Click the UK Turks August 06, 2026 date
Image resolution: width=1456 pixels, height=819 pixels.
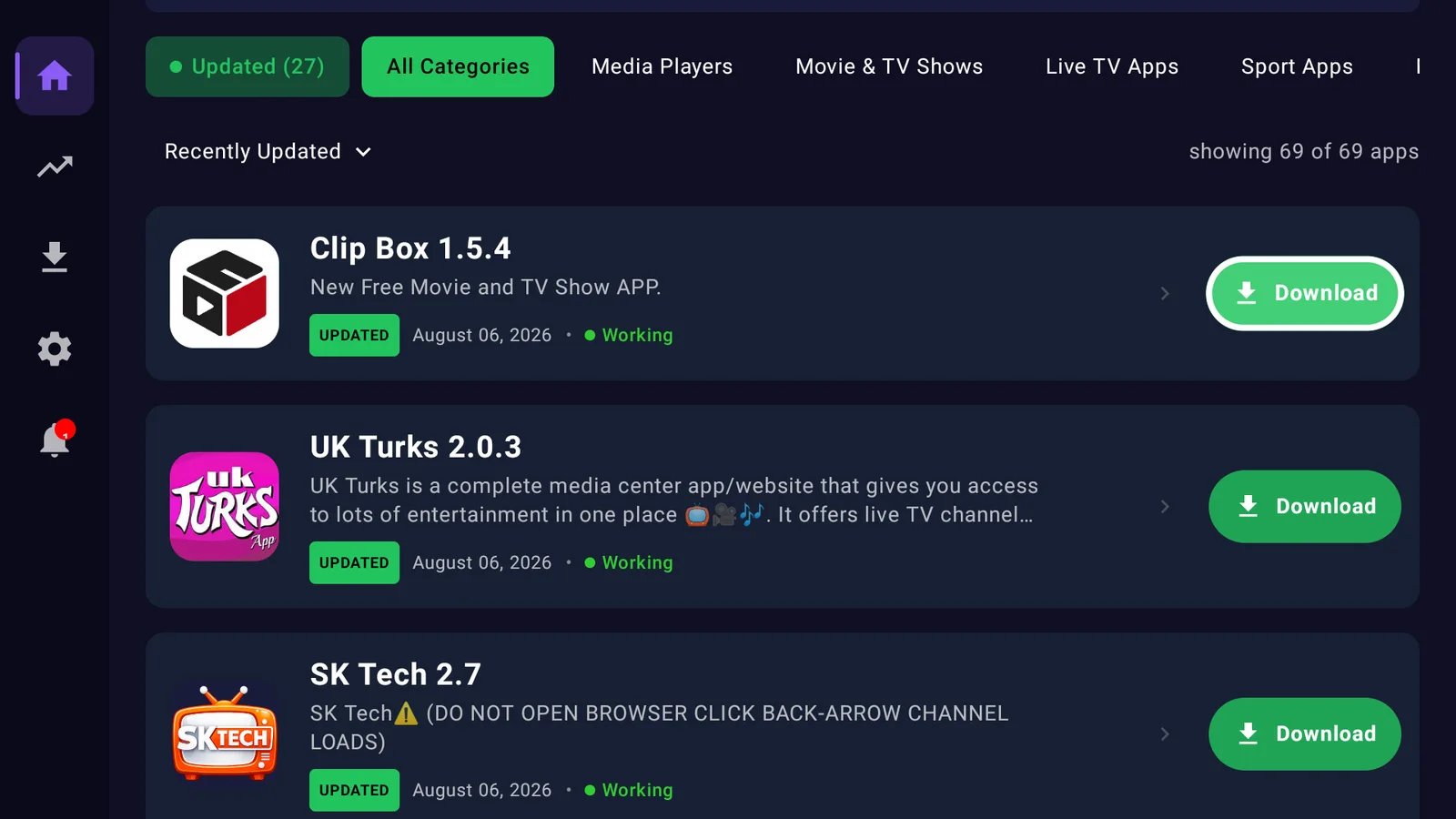tap(482, 562)
